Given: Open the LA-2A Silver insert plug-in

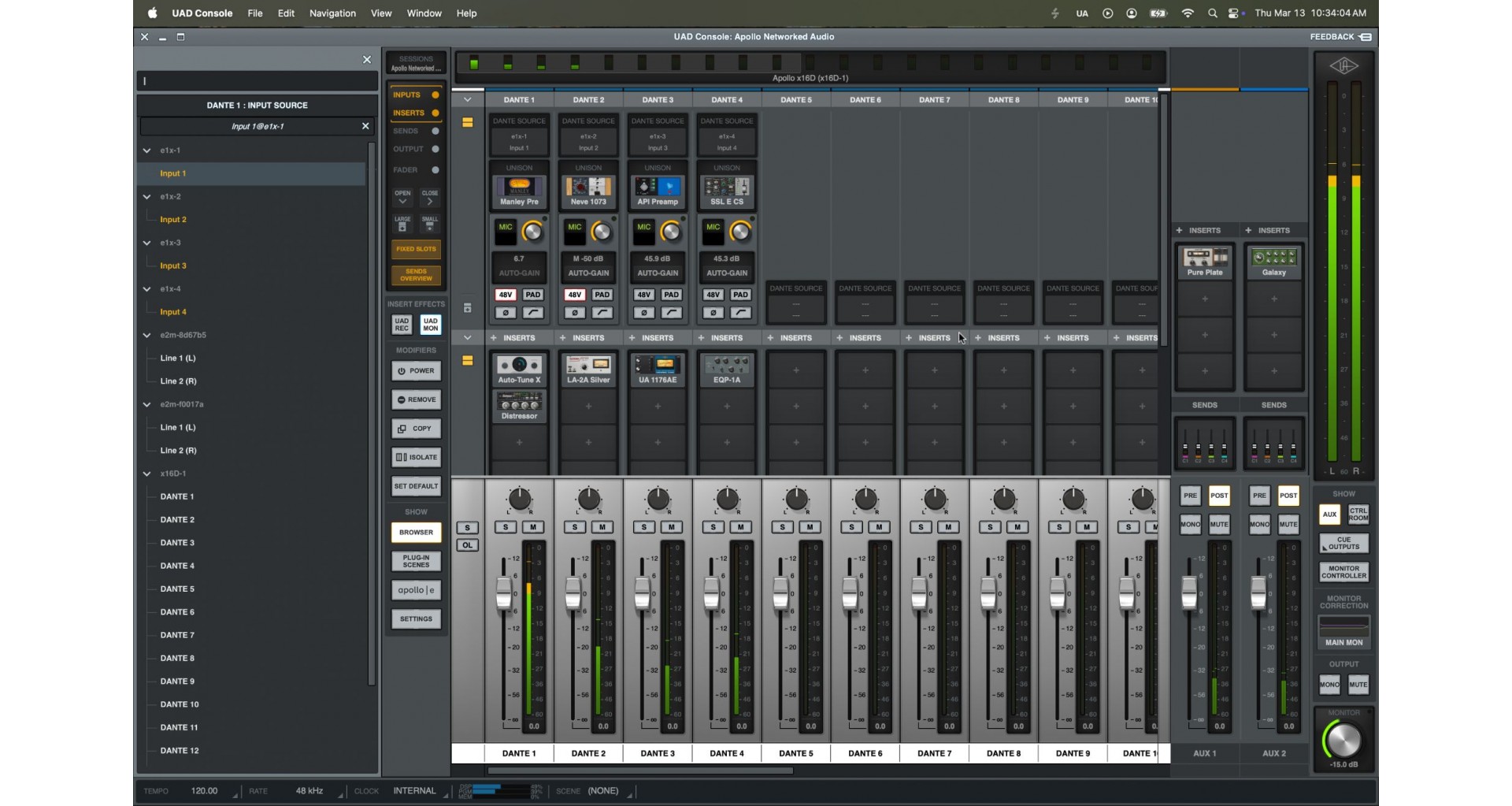Looking at the screenshot, I should coord(588,370).
